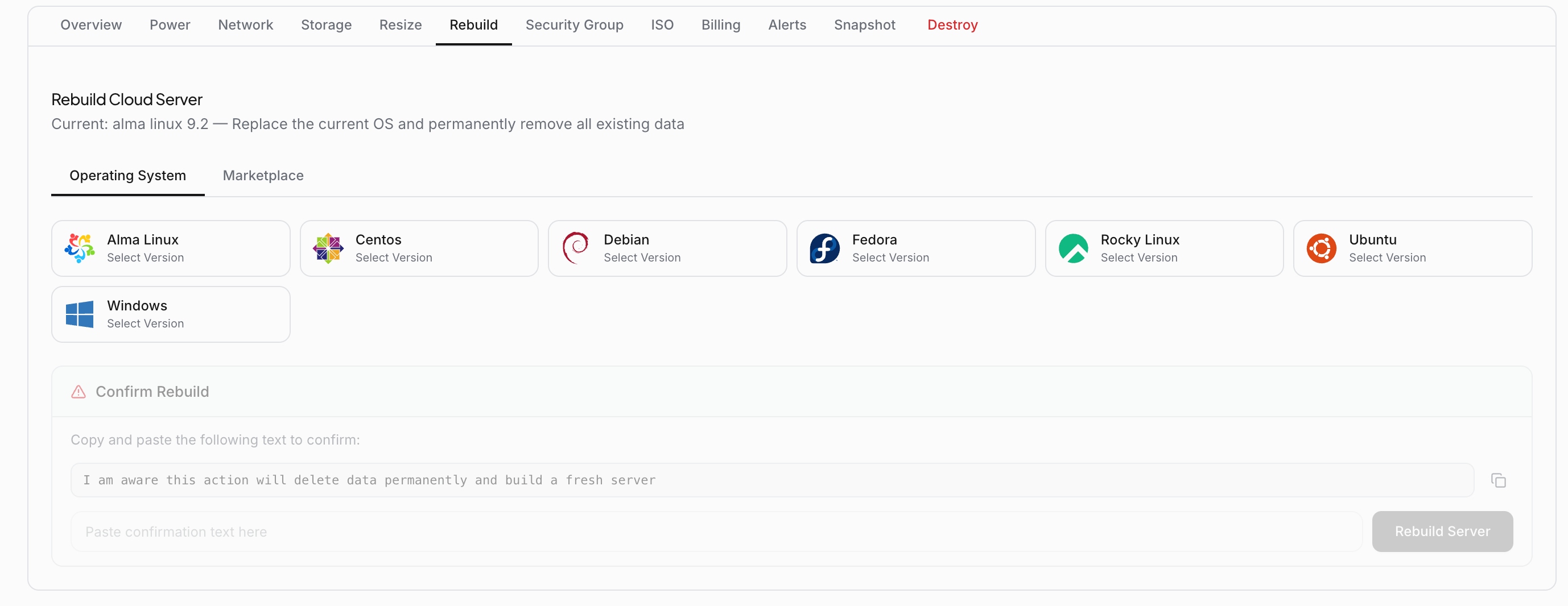Click the Rebuild Server button

pyautogui.click(x=1443, y=531)
